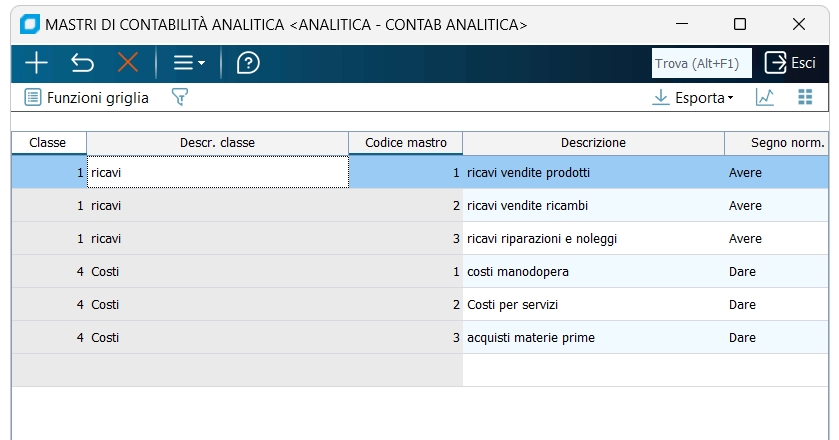This screenshot has height=440, width=839.
Task: Click the Descr. classe column header
Action: (217, 143)
